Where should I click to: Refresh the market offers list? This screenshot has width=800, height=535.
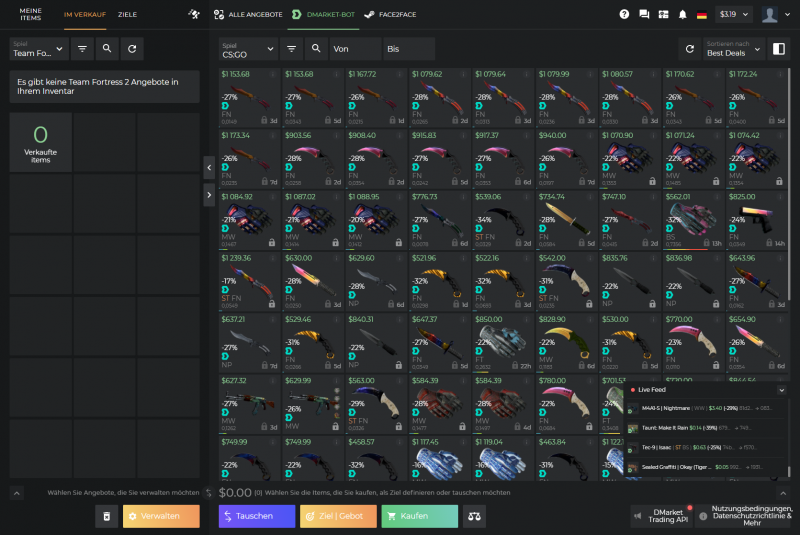click(x=690, y=49)
